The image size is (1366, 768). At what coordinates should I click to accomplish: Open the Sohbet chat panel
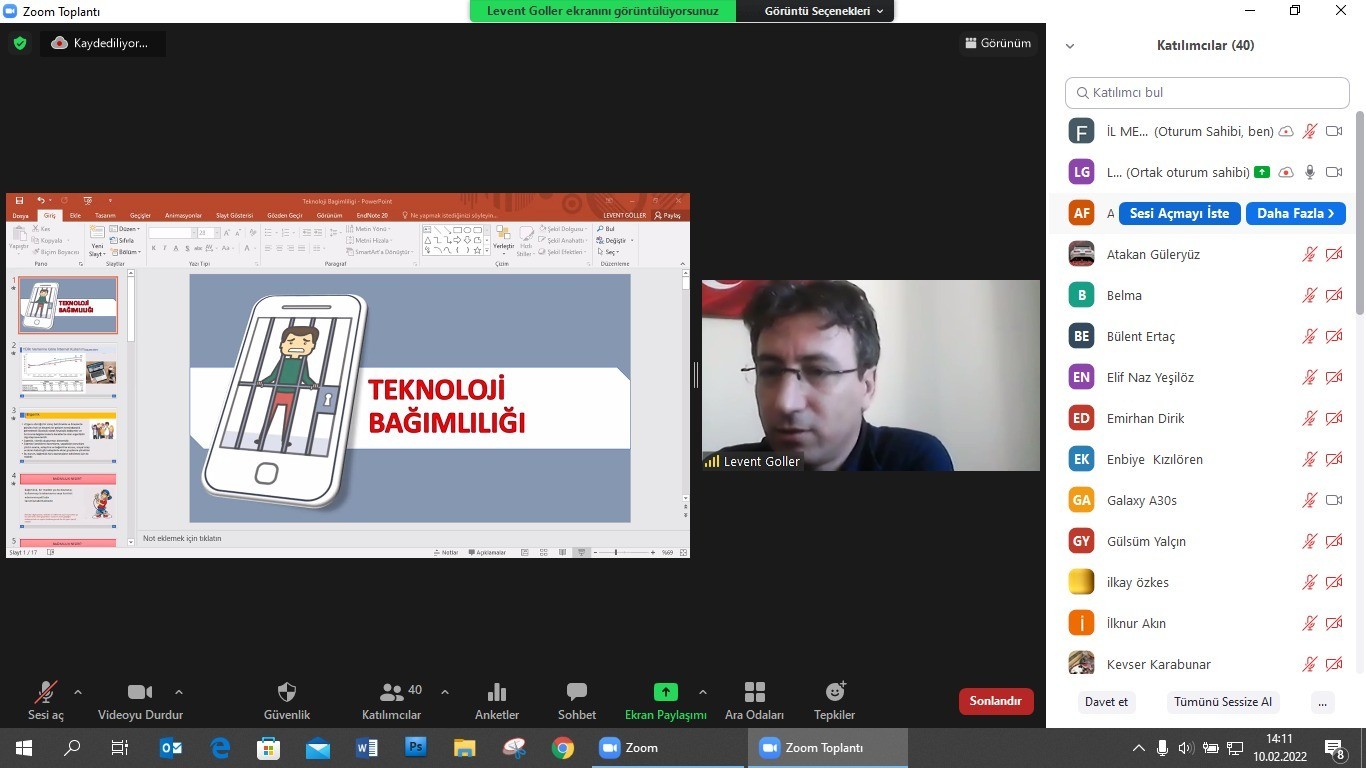576,693
